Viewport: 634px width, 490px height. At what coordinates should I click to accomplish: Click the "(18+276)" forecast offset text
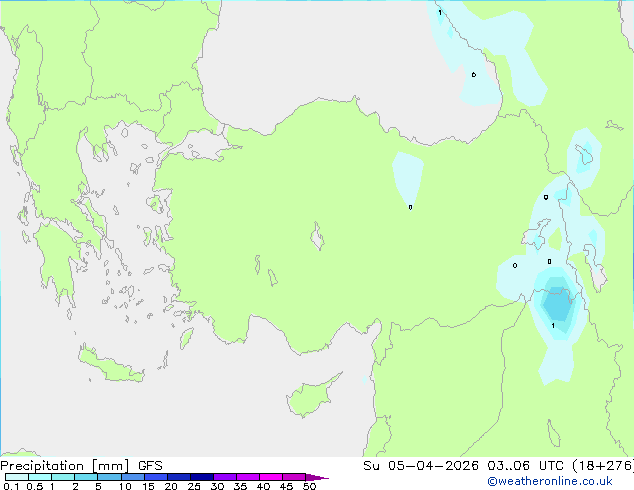click(x=603, y=466)
